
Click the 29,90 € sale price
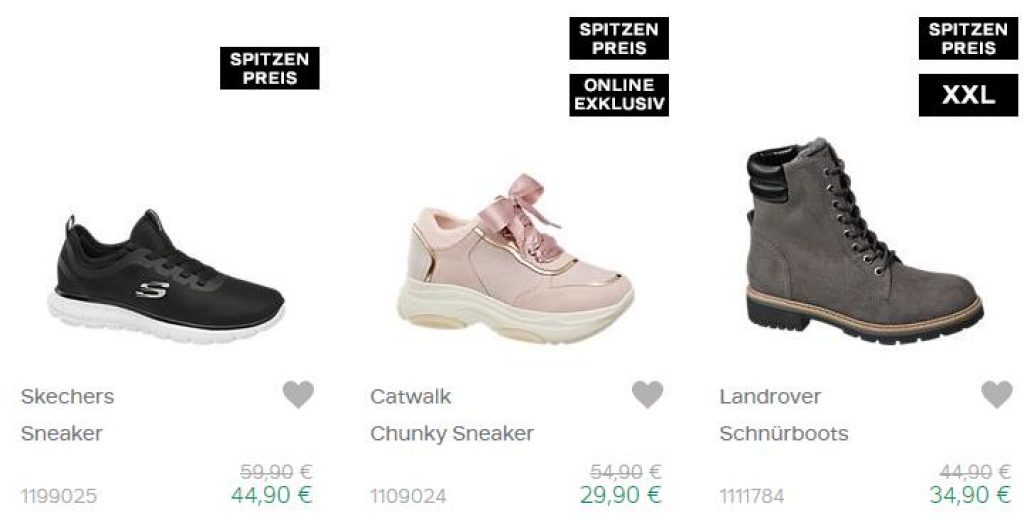pyautogui.click(x=621, y=495)
